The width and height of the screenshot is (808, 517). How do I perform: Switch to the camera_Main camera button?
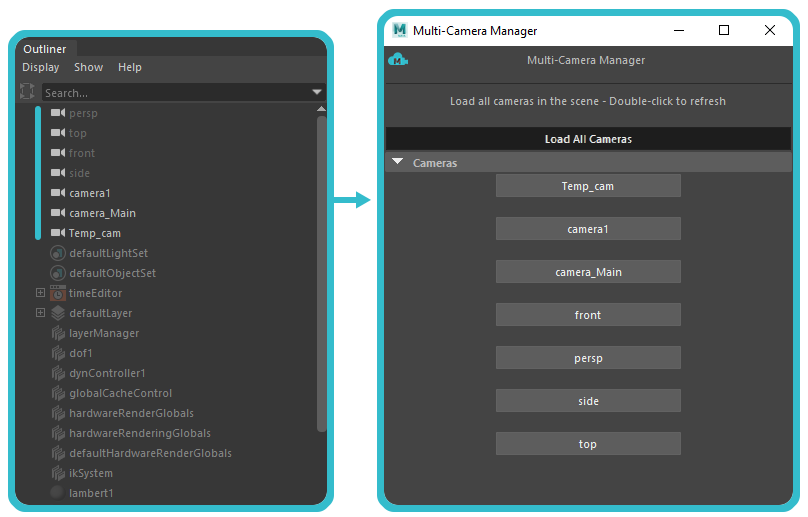tap(588, 272)
